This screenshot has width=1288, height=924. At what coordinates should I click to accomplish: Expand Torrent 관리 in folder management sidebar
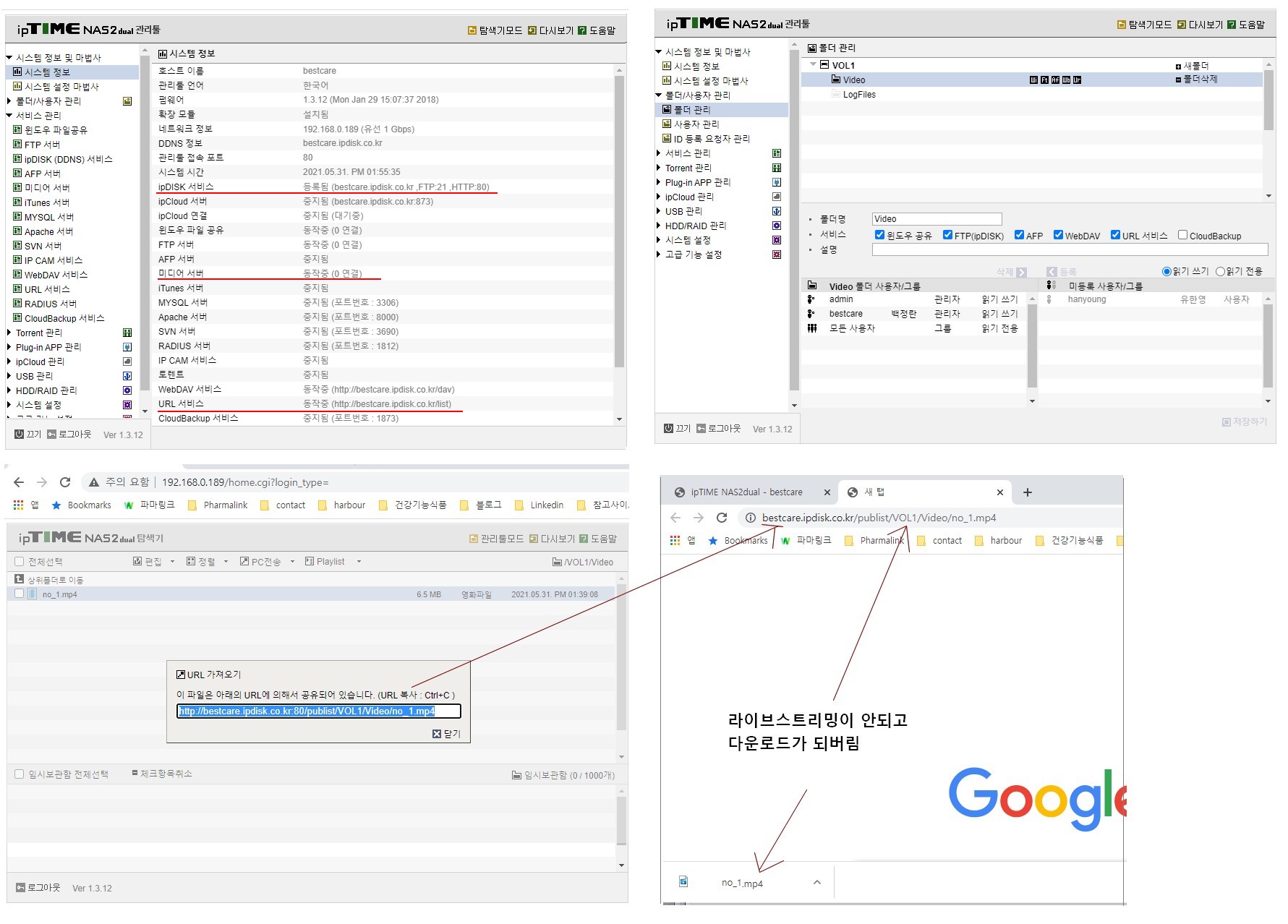pos(659,168)
